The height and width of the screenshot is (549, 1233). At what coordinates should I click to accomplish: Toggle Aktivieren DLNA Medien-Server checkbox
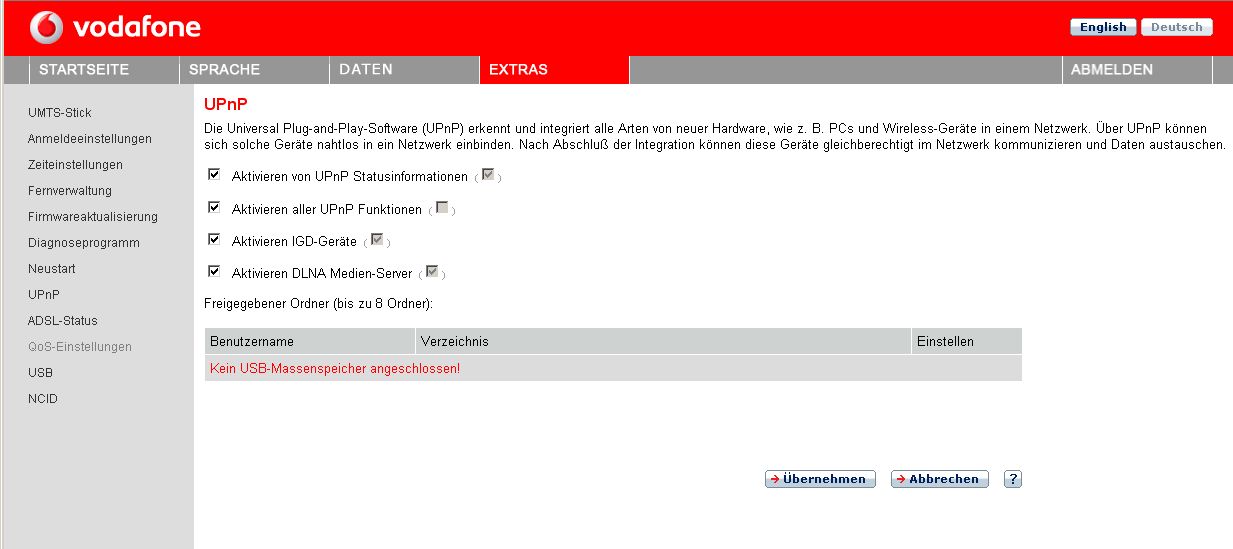(213, 270)
